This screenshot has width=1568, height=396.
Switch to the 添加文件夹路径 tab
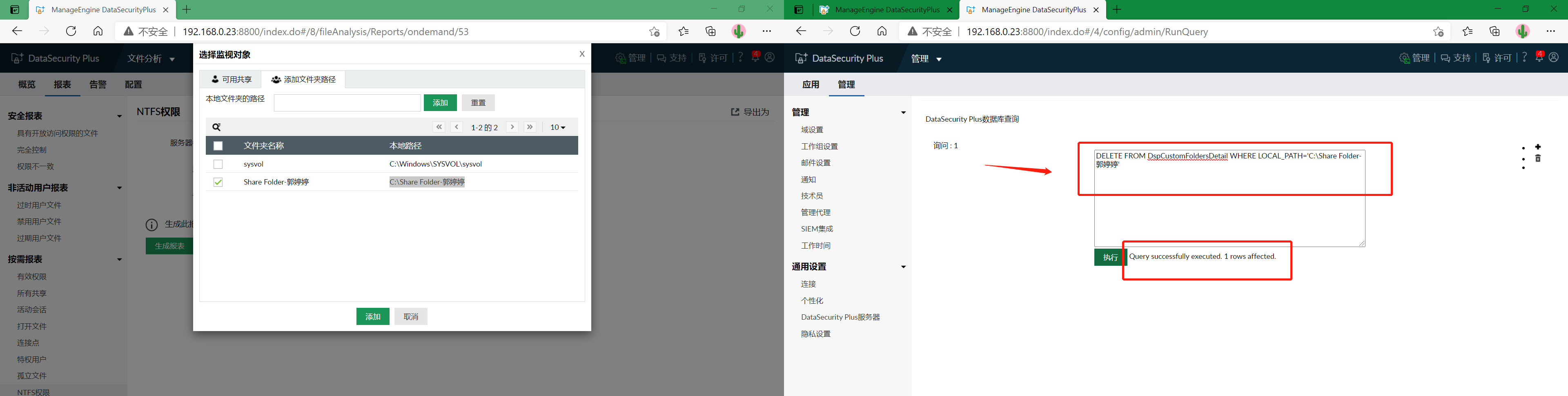[x=303, y=79]
